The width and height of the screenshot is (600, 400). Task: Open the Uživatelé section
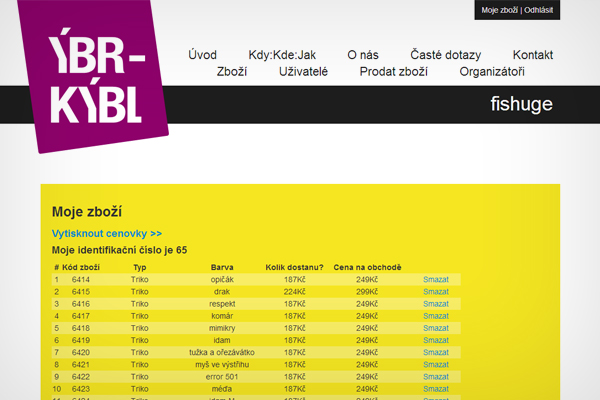point(303,72)
